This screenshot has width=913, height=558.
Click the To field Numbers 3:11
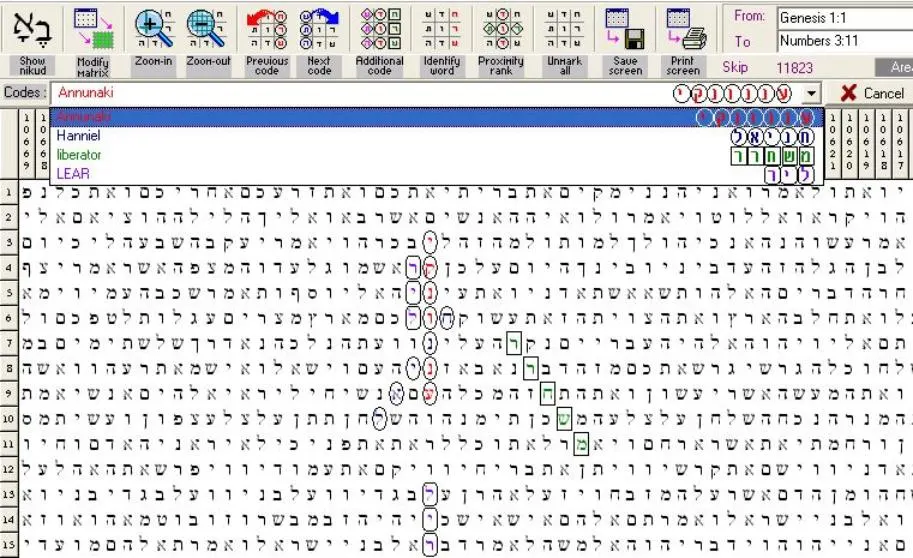pyautogui.click(x=844, y=41)
